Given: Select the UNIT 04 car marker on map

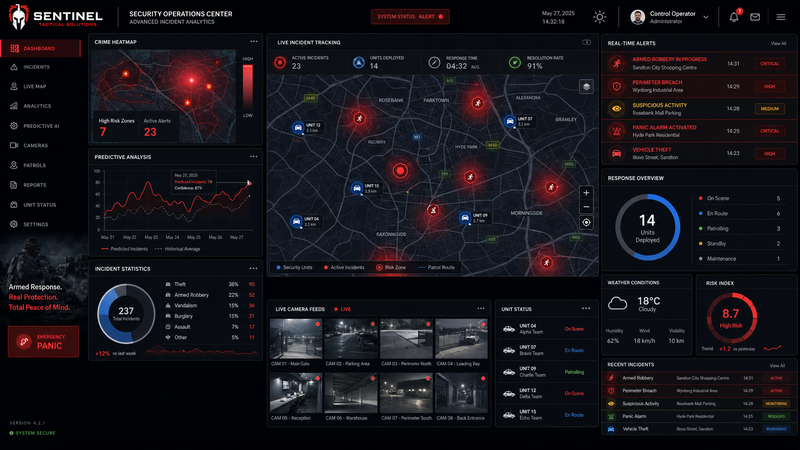Looking at the screenshot, I should [x=296, y=221].
